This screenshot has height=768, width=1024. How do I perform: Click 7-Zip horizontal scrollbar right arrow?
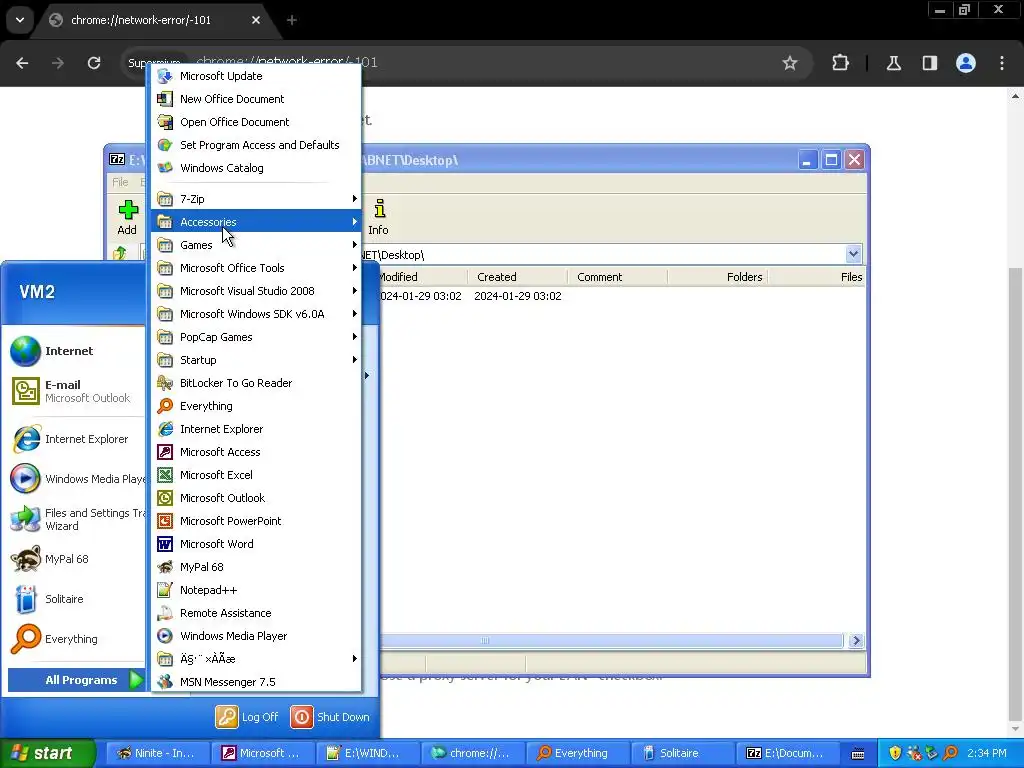click(856, 641)
